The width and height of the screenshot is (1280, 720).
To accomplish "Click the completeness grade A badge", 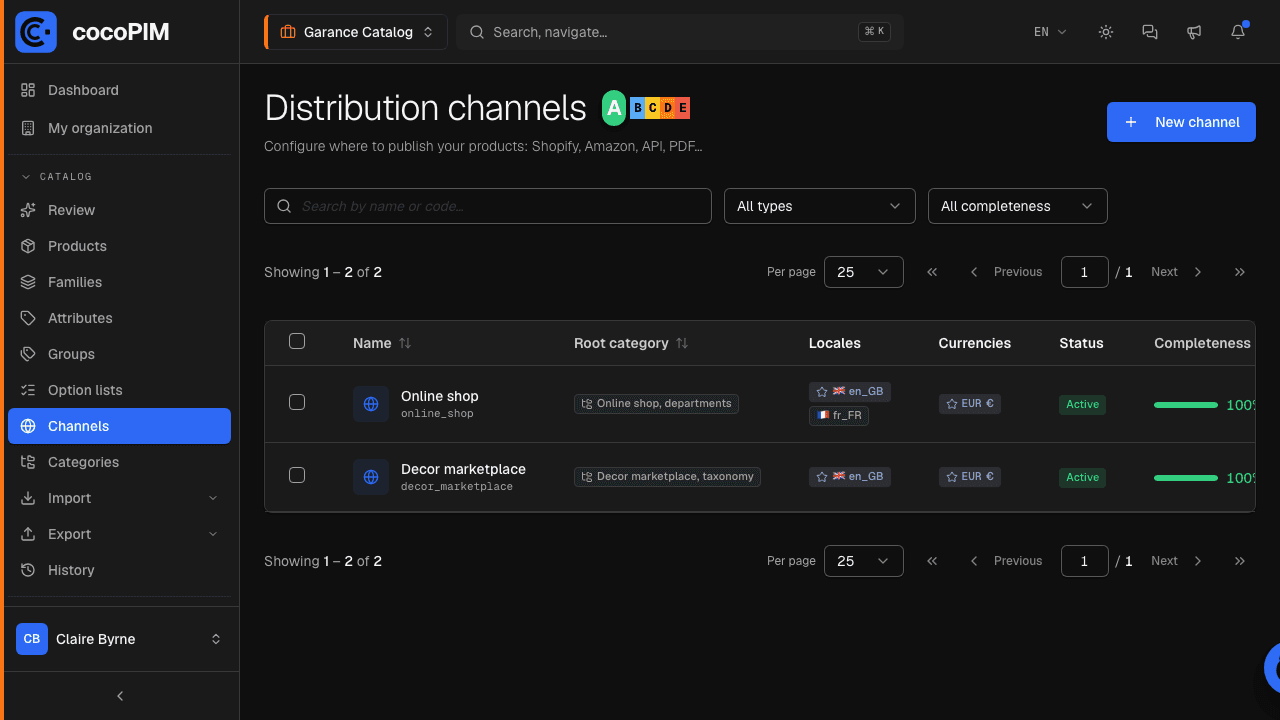I will tap(614, 108).
